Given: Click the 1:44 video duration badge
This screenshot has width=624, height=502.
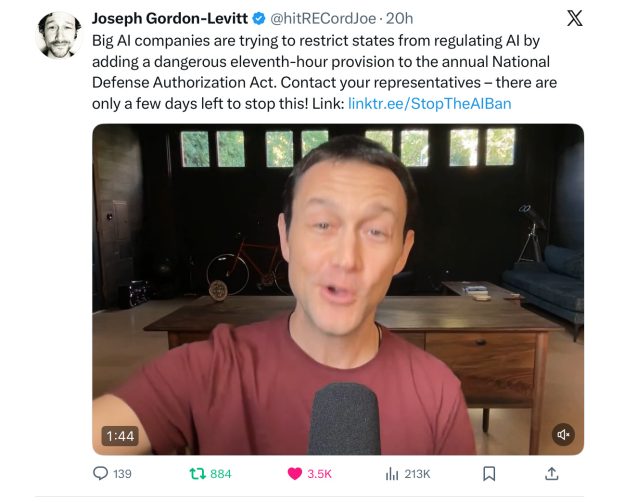Looking at the screenshot, I should point(120,436).
